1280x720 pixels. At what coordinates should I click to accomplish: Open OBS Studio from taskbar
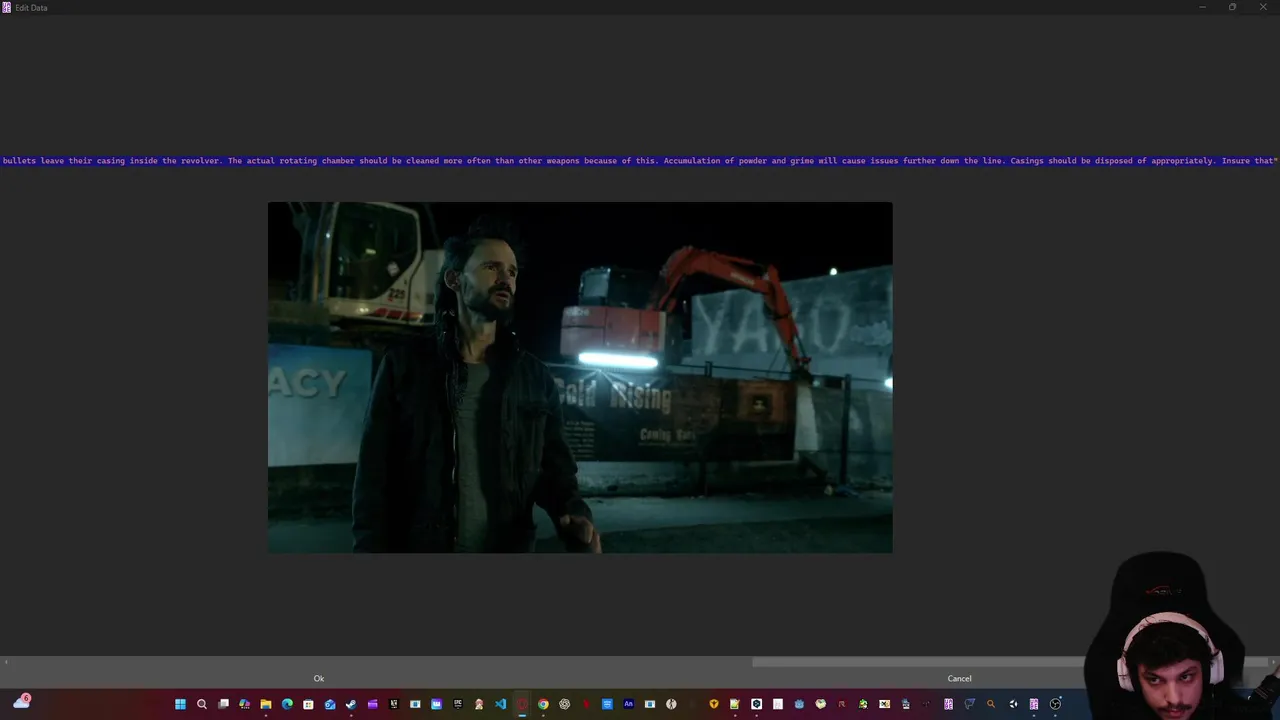coord(1055,704)
